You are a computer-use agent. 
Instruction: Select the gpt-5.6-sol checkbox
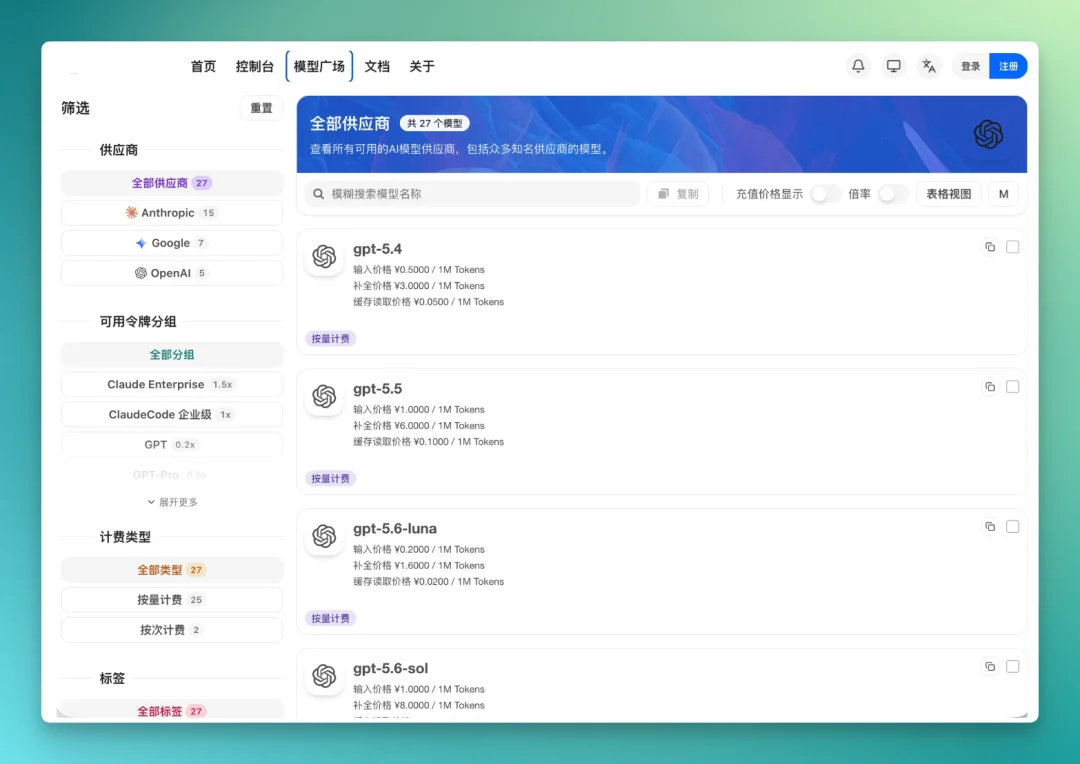[1012, 666]
